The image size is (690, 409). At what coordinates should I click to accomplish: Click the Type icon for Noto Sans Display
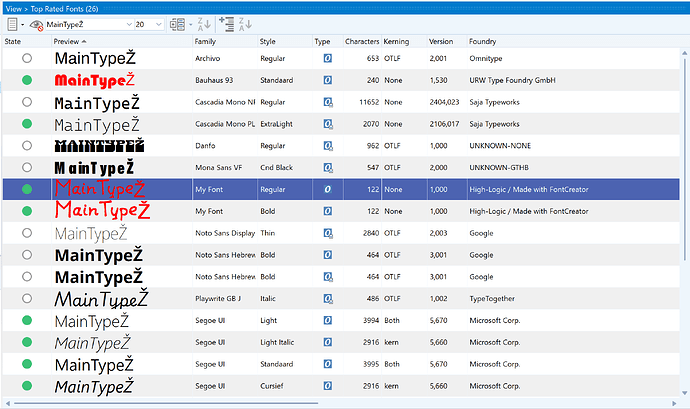[x=328, y=233]
